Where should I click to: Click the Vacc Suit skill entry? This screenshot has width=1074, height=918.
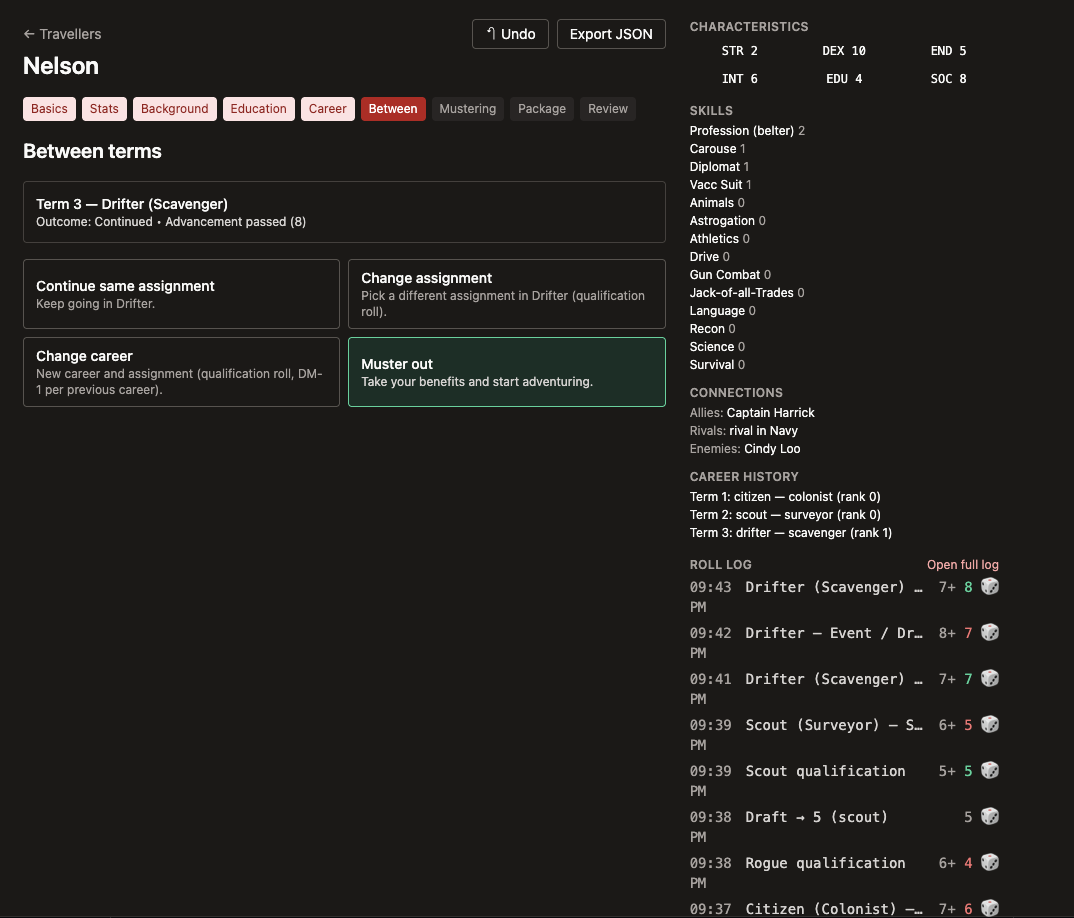pos(721,184)
